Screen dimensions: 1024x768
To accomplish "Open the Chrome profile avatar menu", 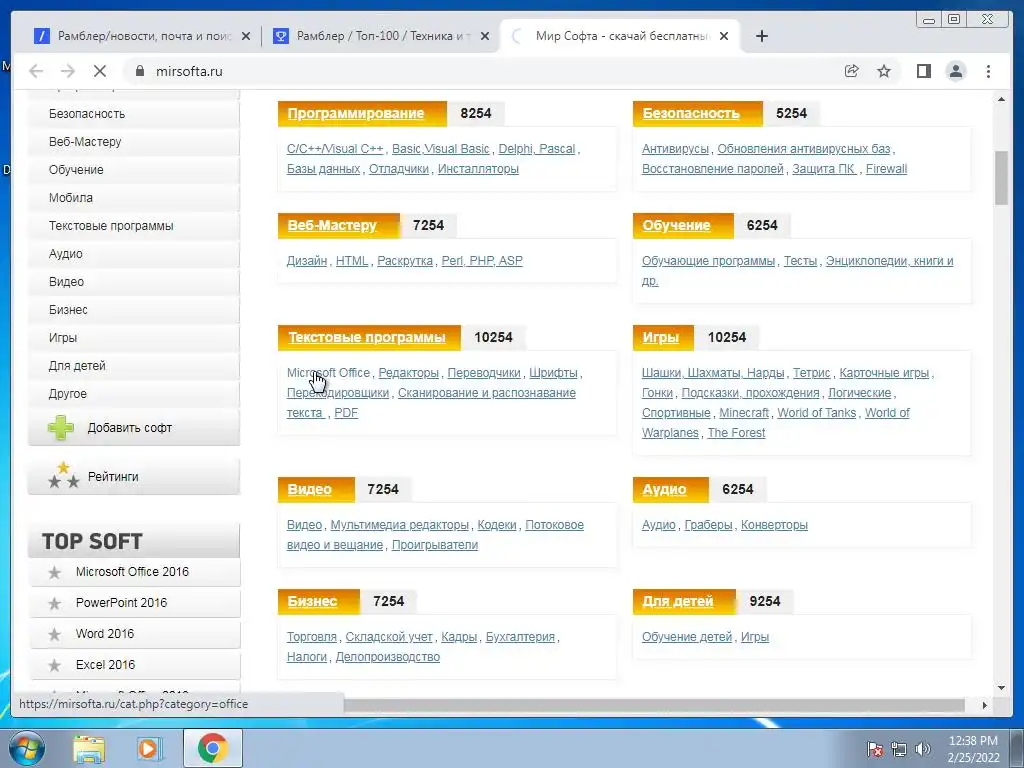I will [x=955, y=71].
